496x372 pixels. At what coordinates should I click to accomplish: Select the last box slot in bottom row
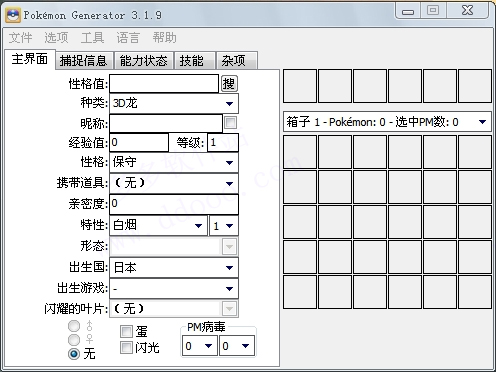coord(475,292)
